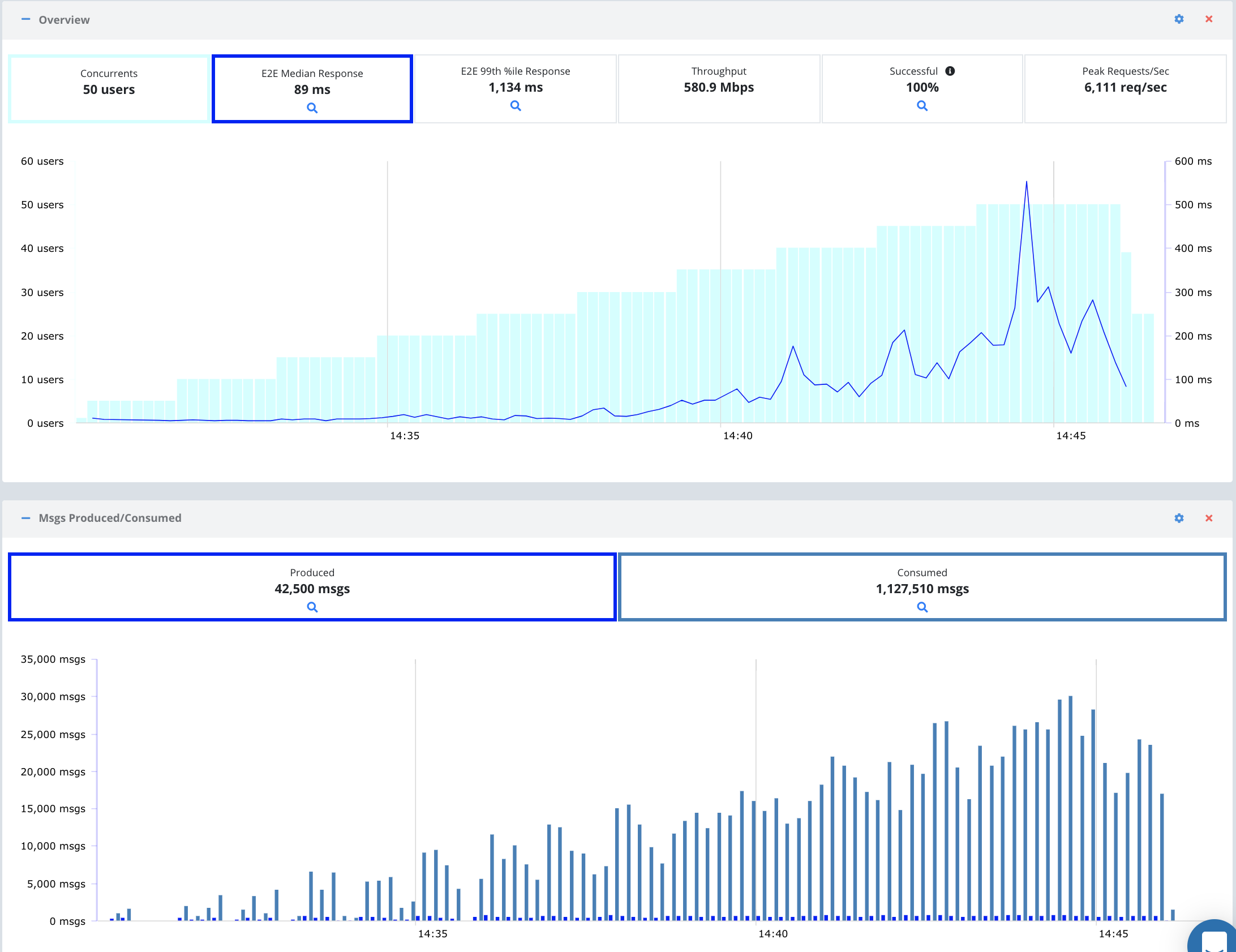Collapse the Overview panel
This screenshot has height=952, width=1236.
coord(25,19)
